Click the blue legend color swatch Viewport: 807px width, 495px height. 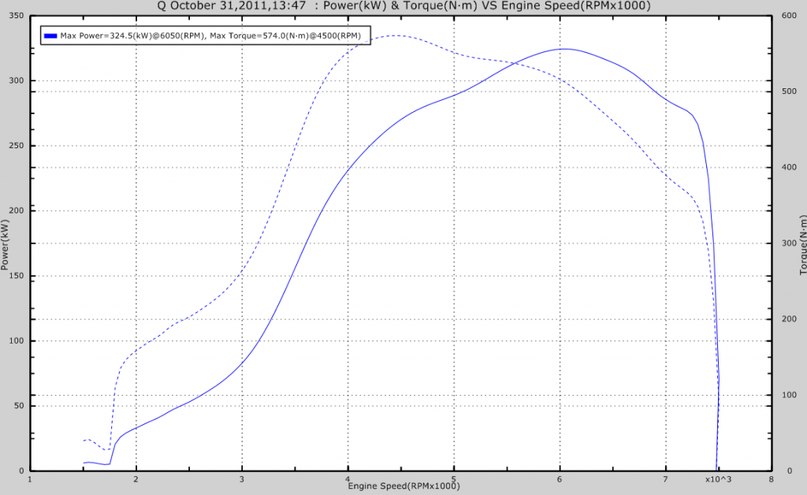(50, 35)
